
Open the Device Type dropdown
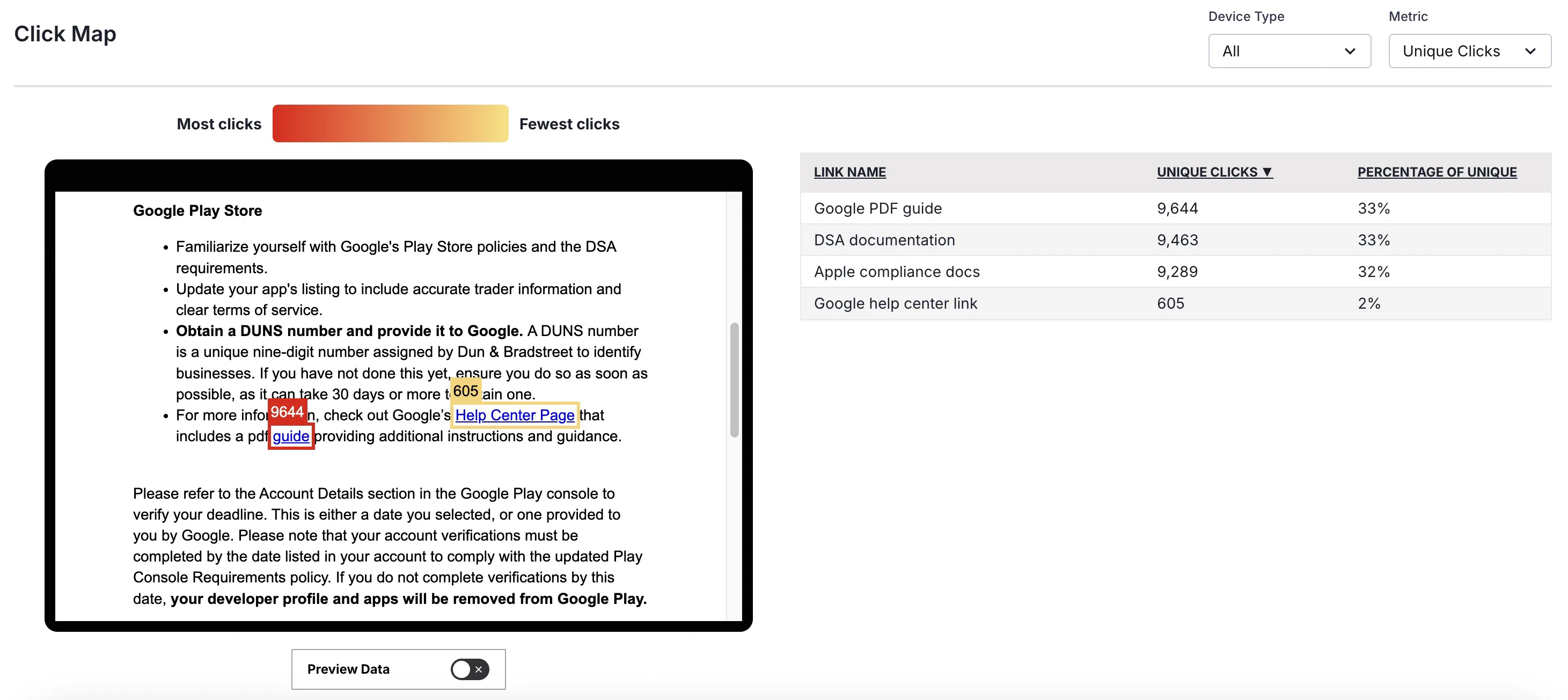click(1288, 51)
